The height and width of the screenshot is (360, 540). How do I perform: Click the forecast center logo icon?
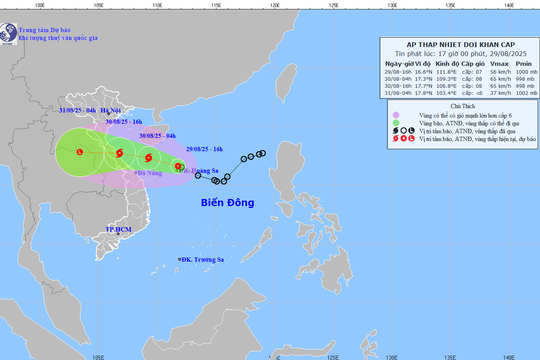click(8, 34)
